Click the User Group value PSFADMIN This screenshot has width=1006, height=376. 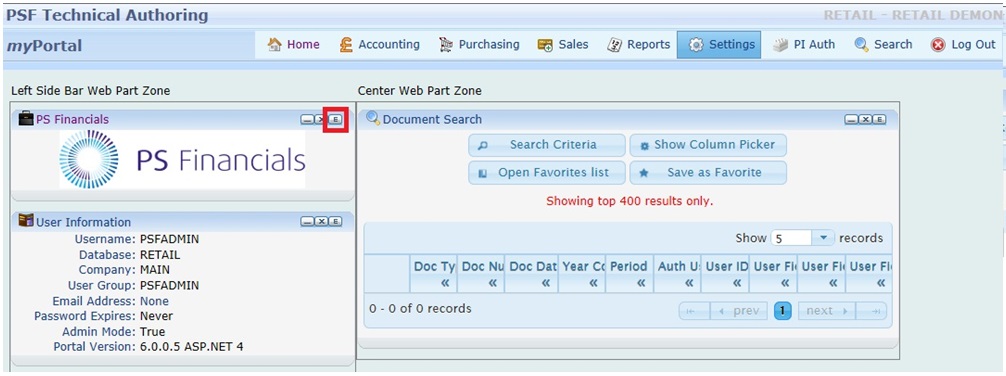(x=169, y=286)
